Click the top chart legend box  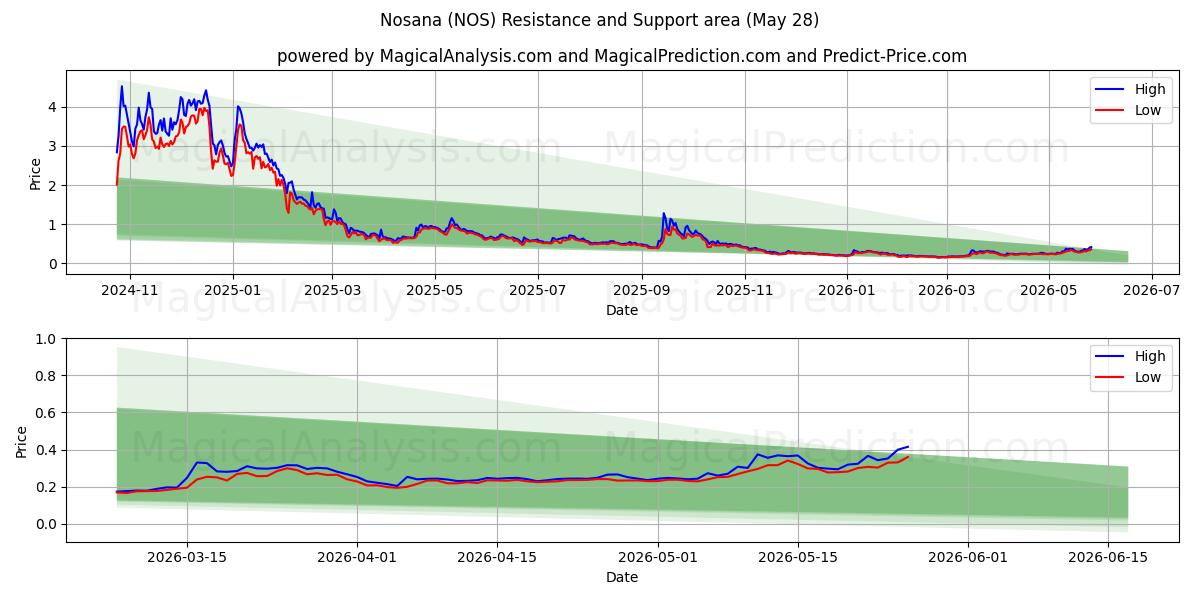[1129, 100]
